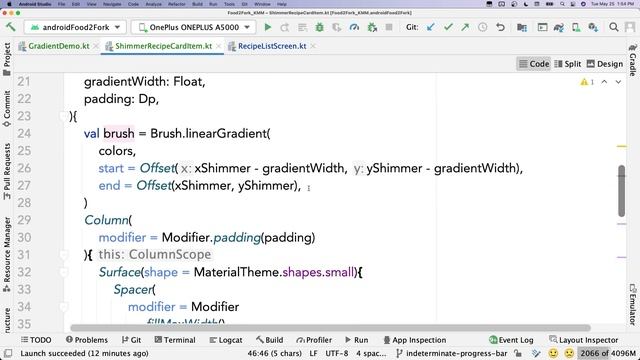Open the androidFood2Fork run configuration dropdown
Viewport: 640px width, 360px height.
[x=76, y=27]
